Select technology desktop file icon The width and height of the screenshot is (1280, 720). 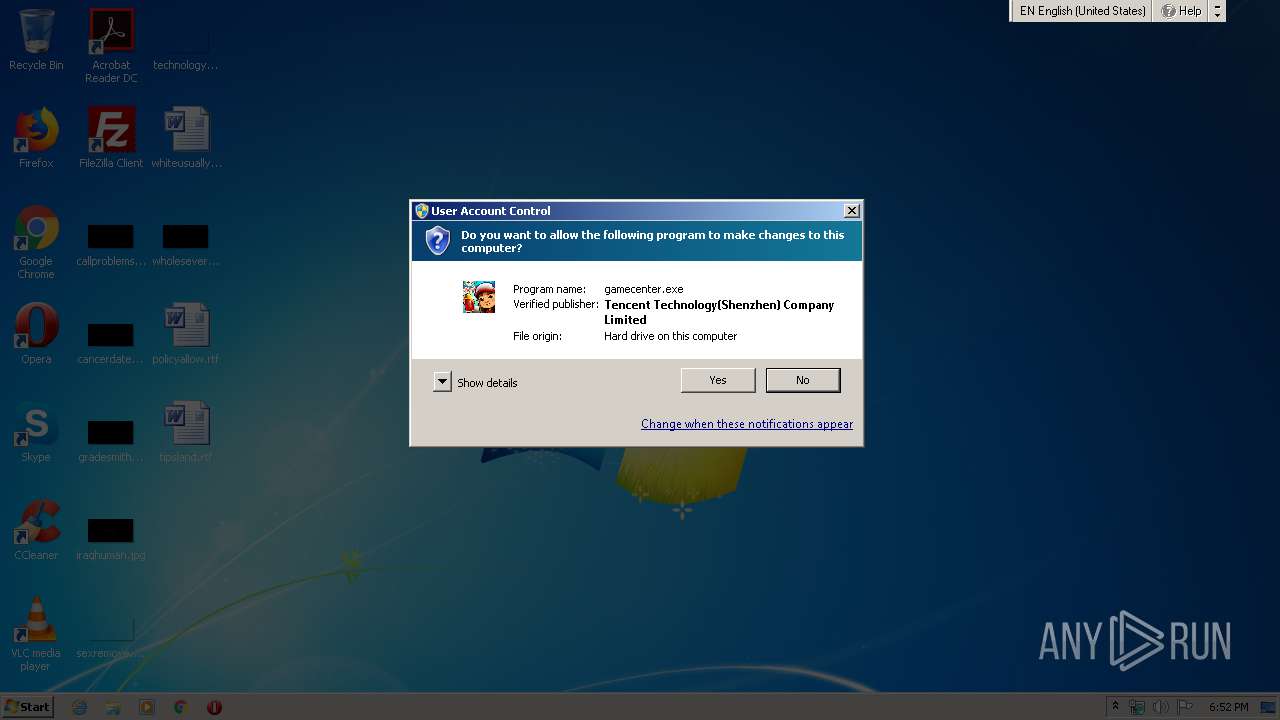[x=186, y=40]
